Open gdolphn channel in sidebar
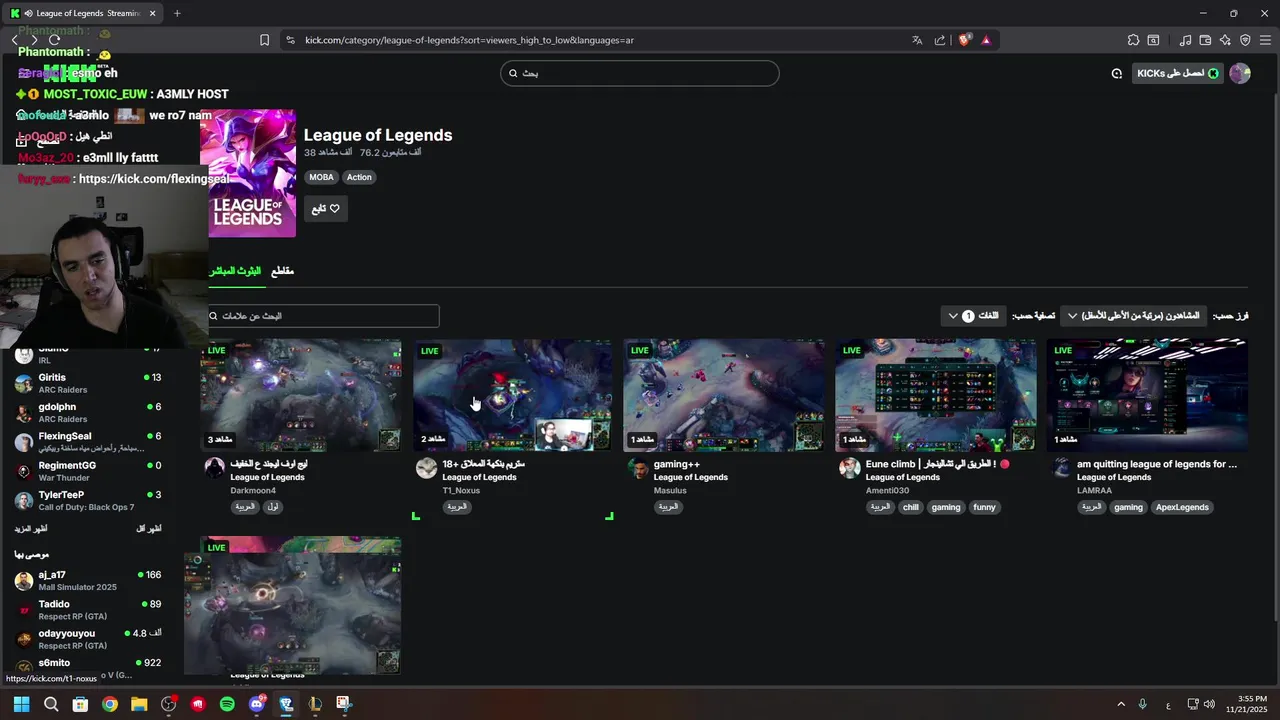1280x720 pixels. pos(88,412)
